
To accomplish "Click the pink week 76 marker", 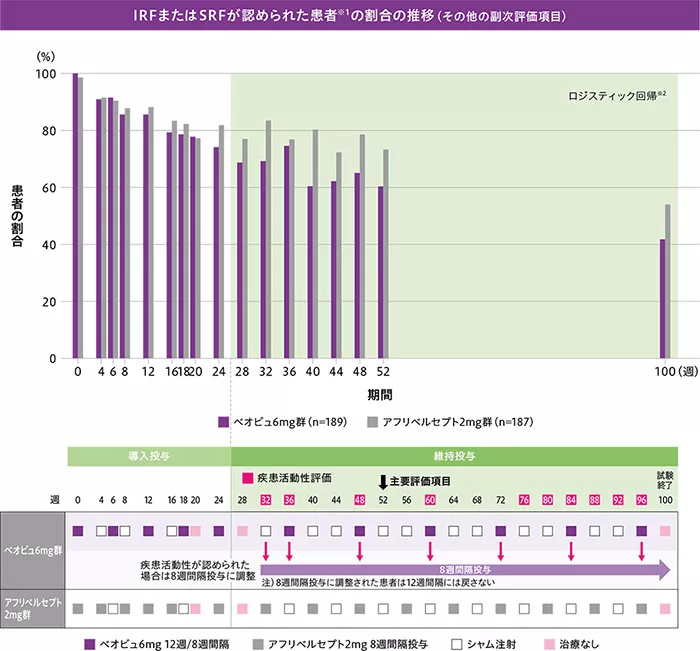I will click(x=525, y=500).
